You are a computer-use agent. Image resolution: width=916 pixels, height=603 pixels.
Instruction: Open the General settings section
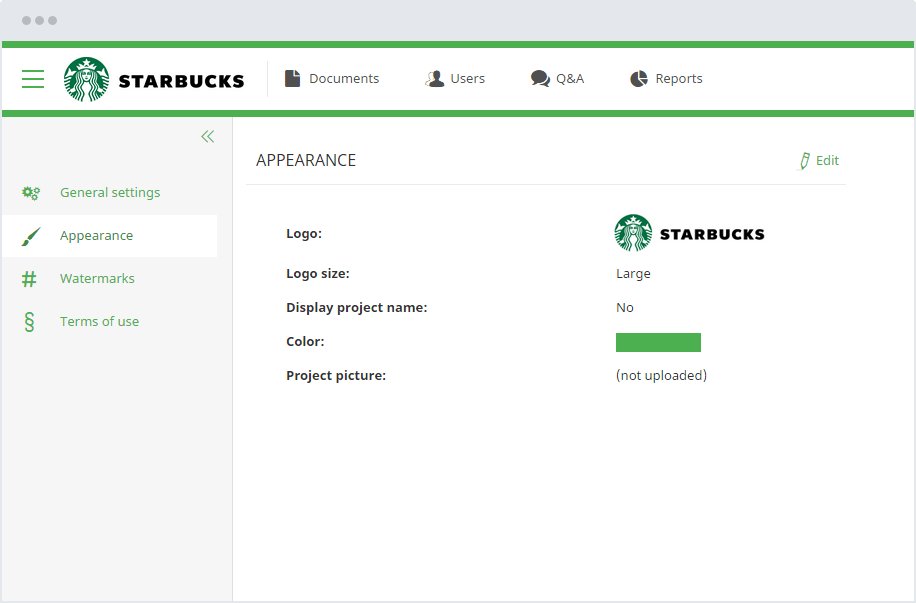click(110, 193)
